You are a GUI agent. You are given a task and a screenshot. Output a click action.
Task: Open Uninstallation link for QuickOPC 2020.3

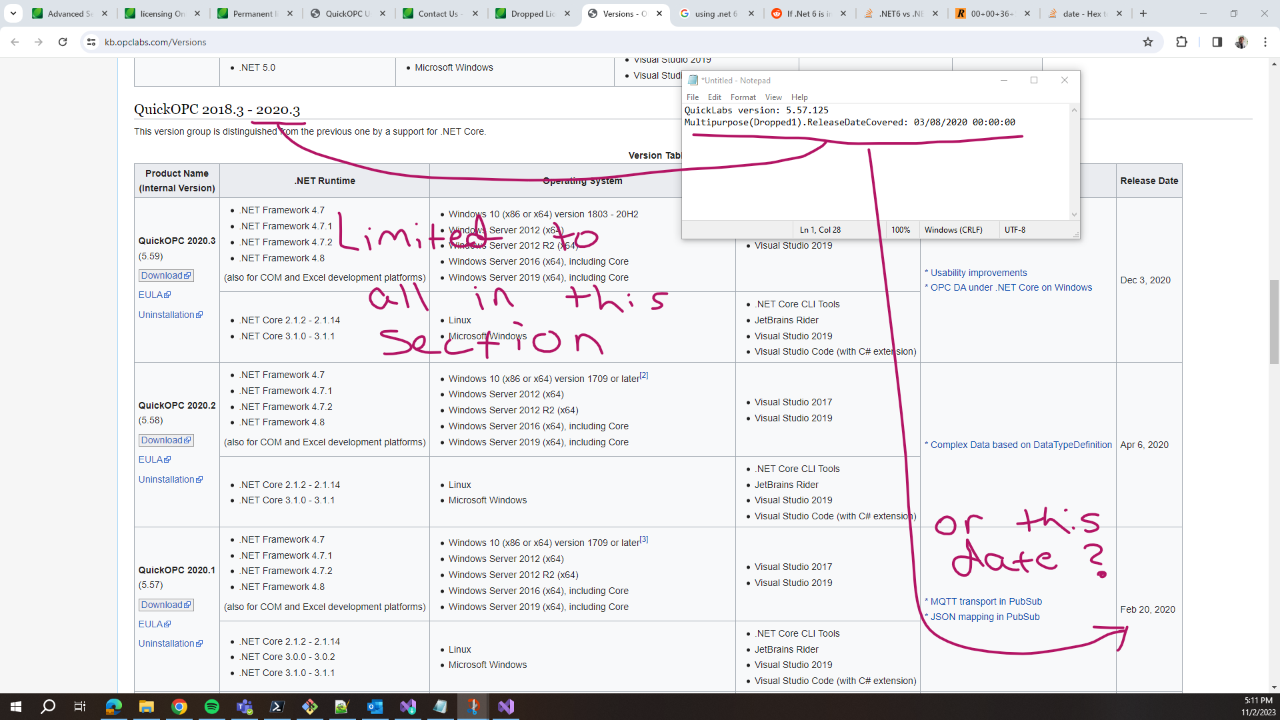pyautogui.click(x=170, y=315)
